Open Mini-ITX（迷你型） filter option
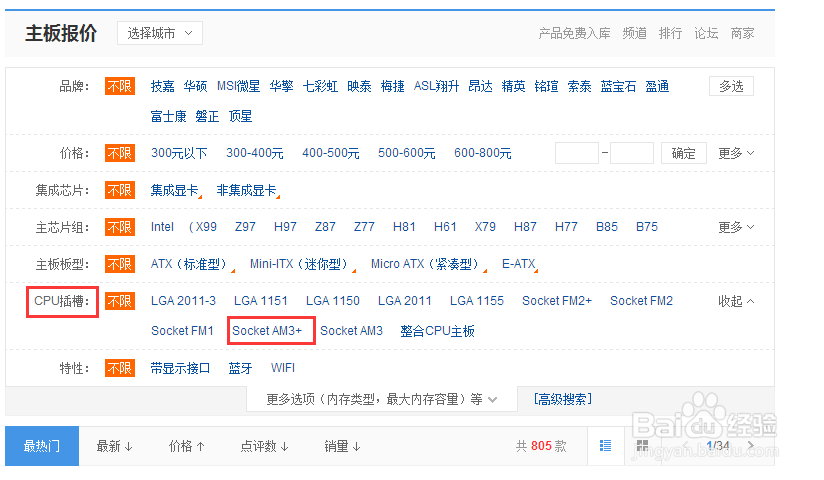The height and width of the screenshot is (480, 824). 303,264
